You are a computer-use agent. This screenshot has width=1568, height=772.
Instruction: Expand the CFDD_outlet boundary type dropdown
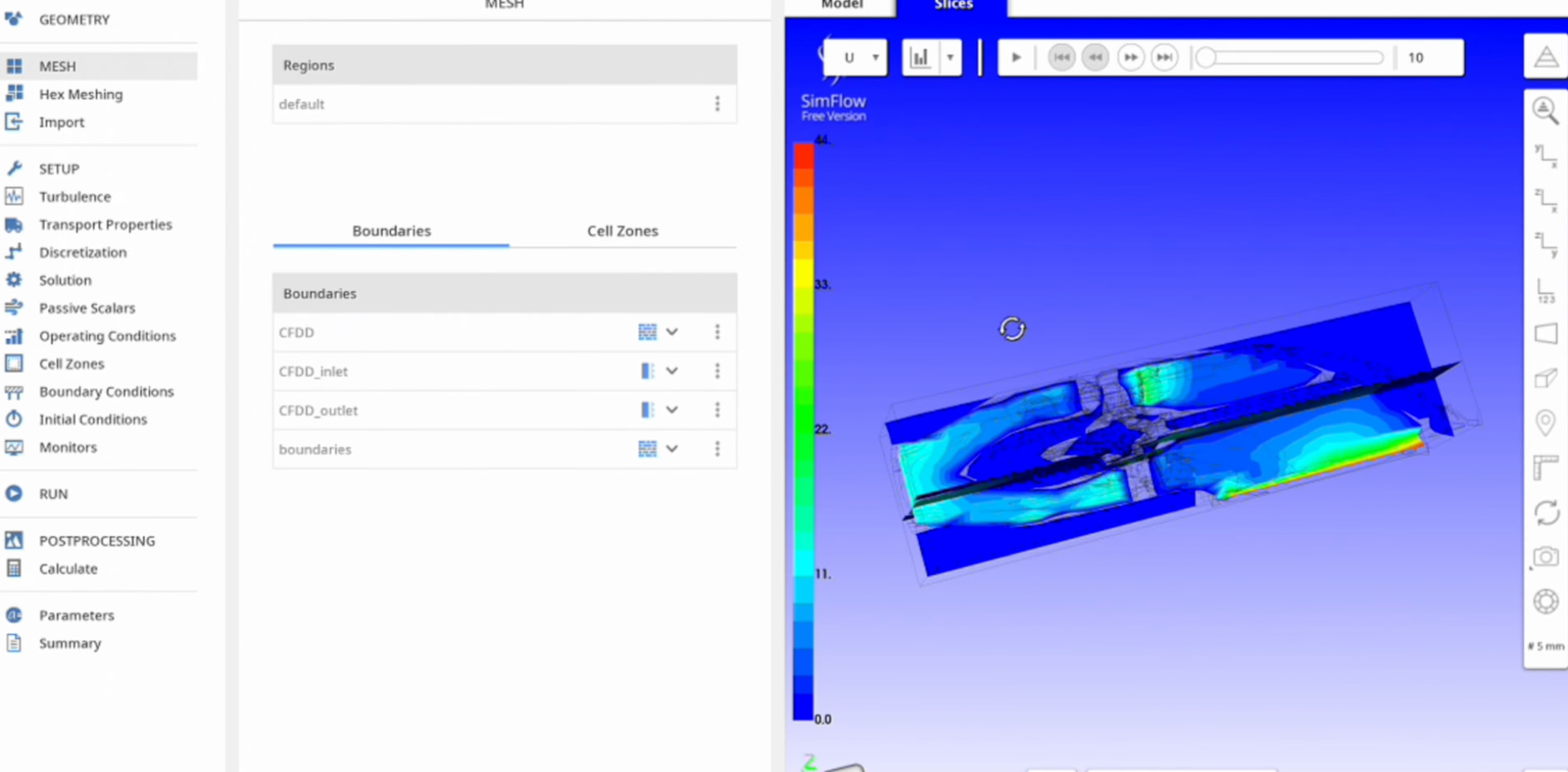click(x=671, y=410)
